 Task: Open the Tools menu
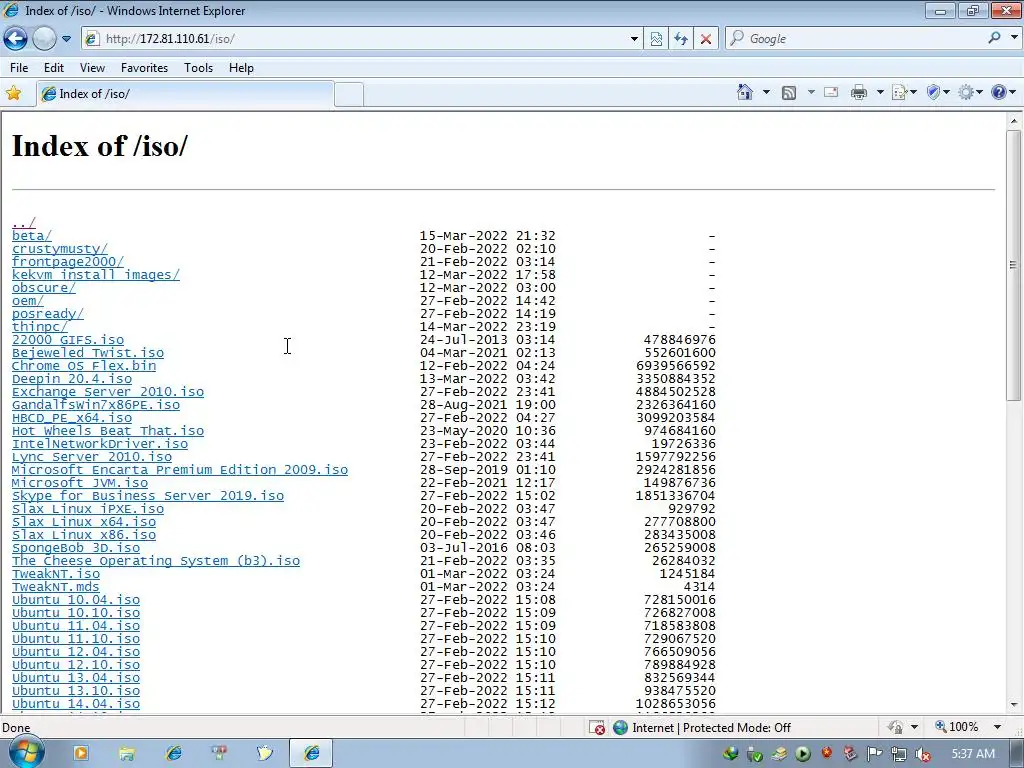pos(199,68)
